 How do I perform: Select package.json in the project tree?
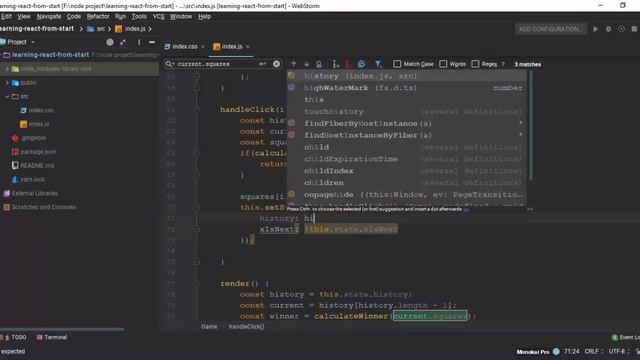(x=33, y=152)
